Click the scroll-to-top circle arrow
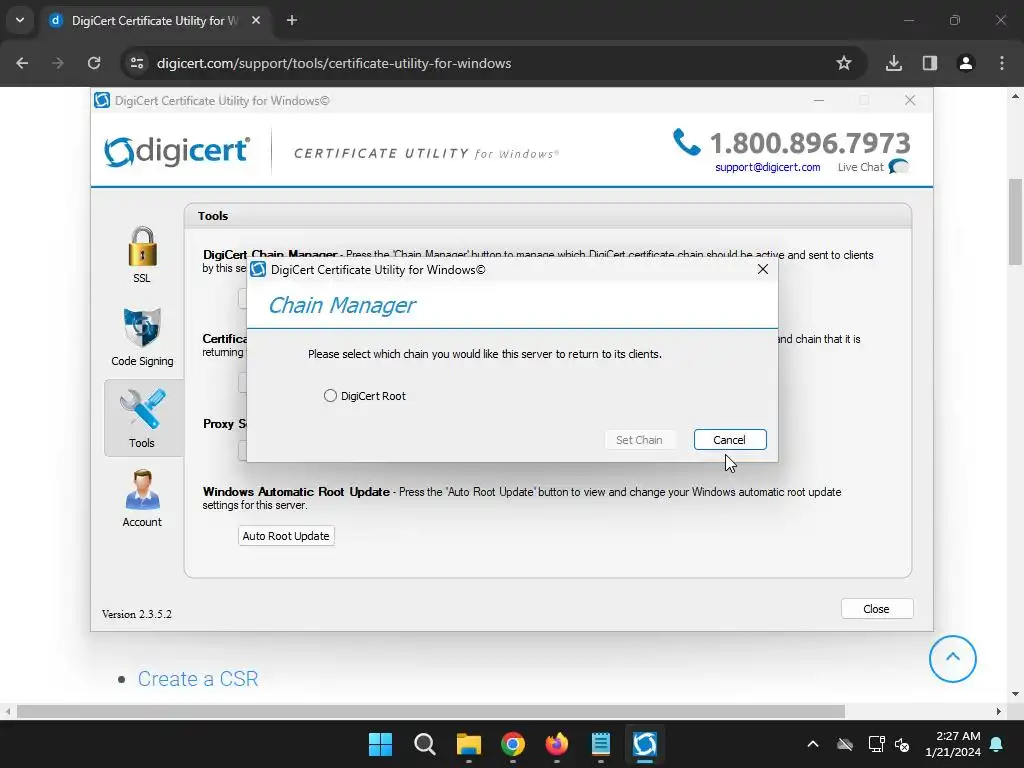The height and width of the screenshot is (768, 1024). click(952, 658)
